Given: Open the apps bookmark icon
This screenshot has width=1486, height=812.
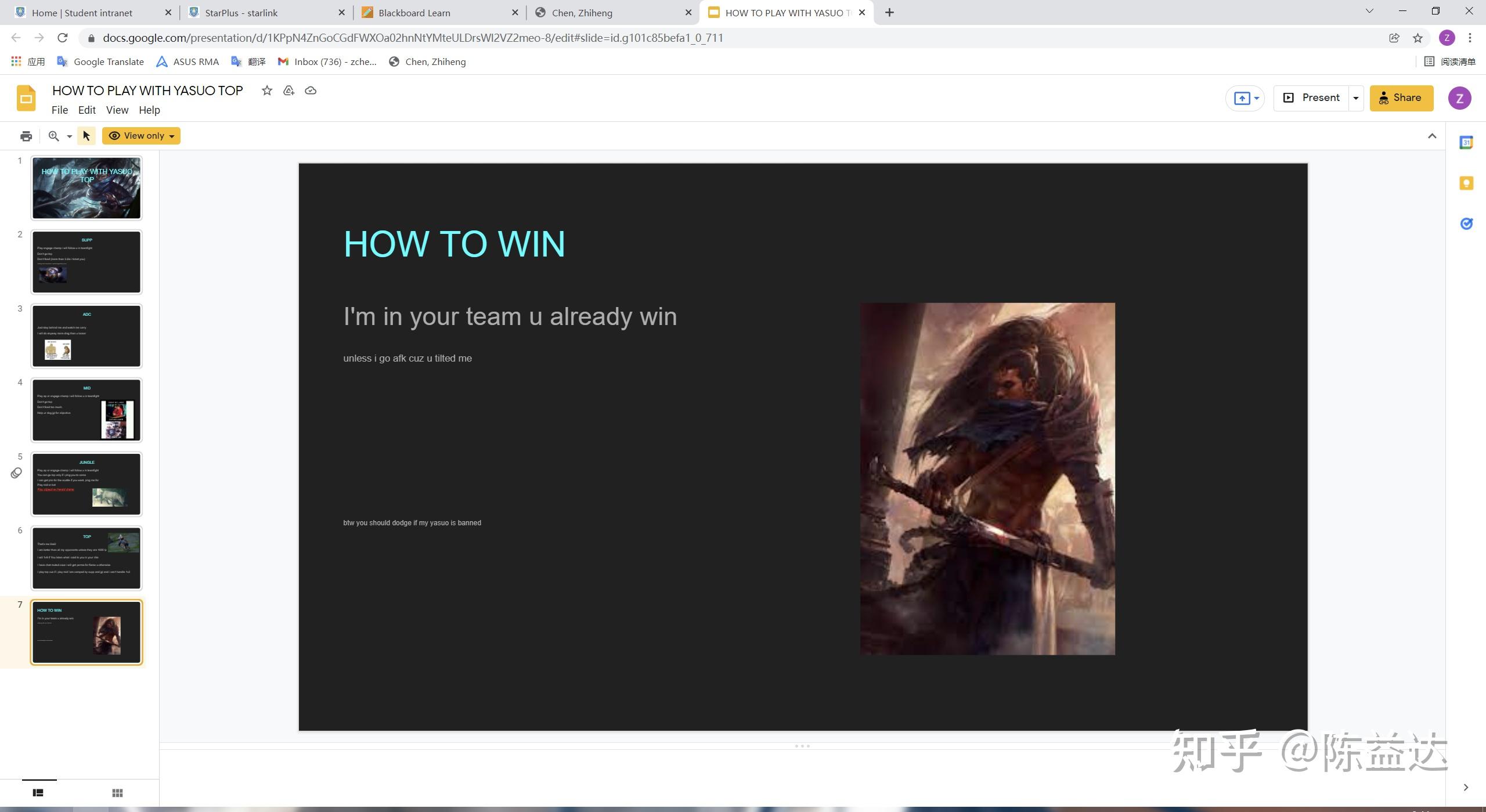Looking at the screenshot, I should (16, 62).
